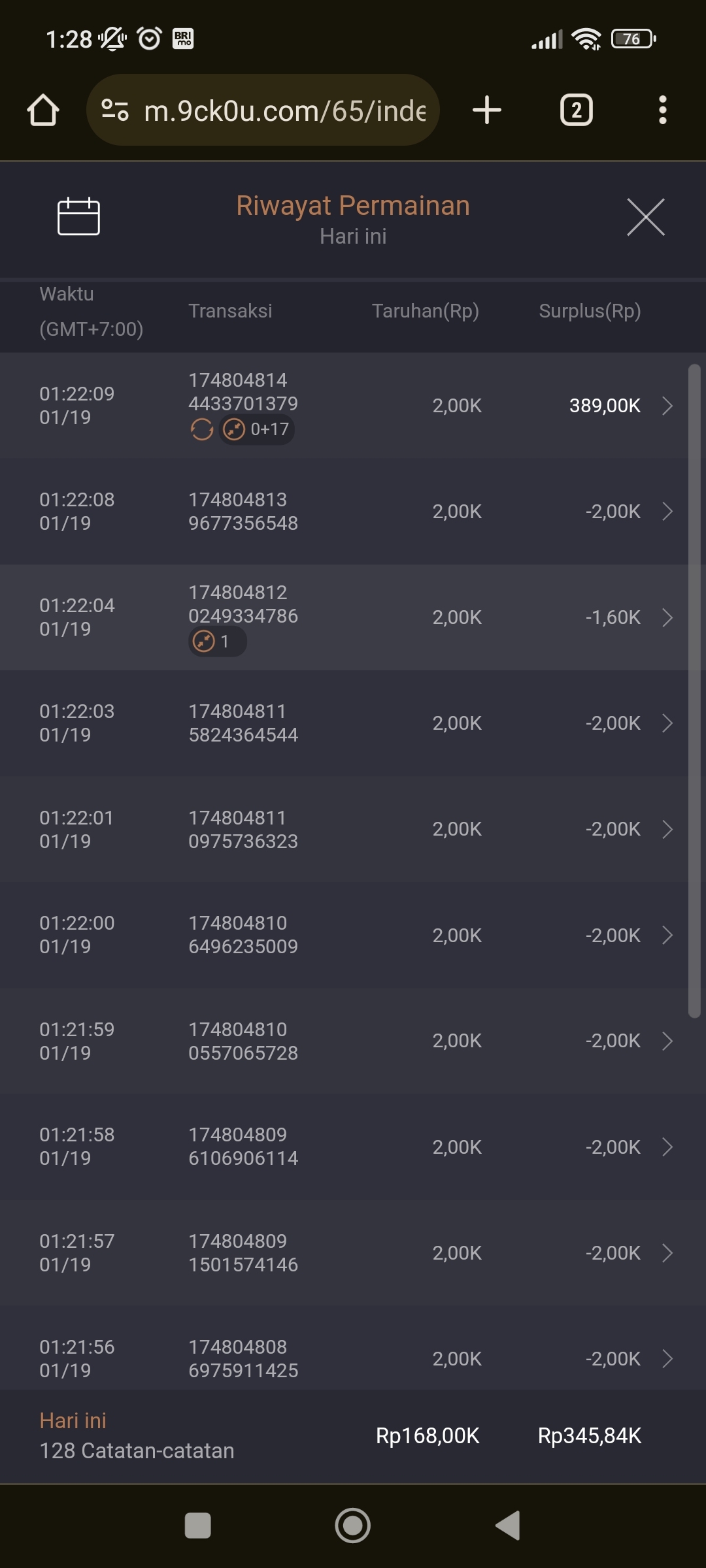706x1568 pixels.
Task: Tap the browser home icon
Action: (x=43, y=110)
